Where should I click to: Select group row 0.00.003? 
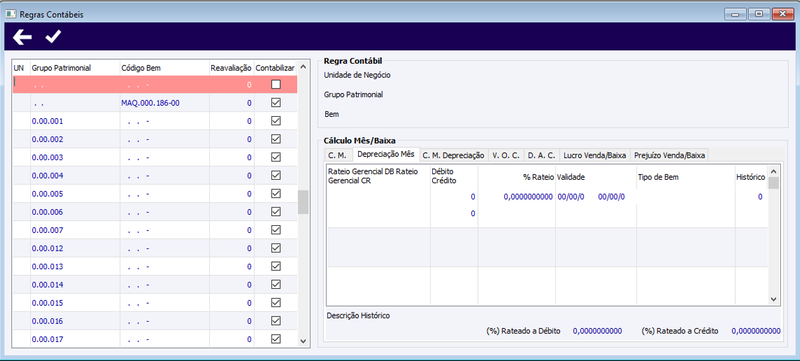[155, 157]
